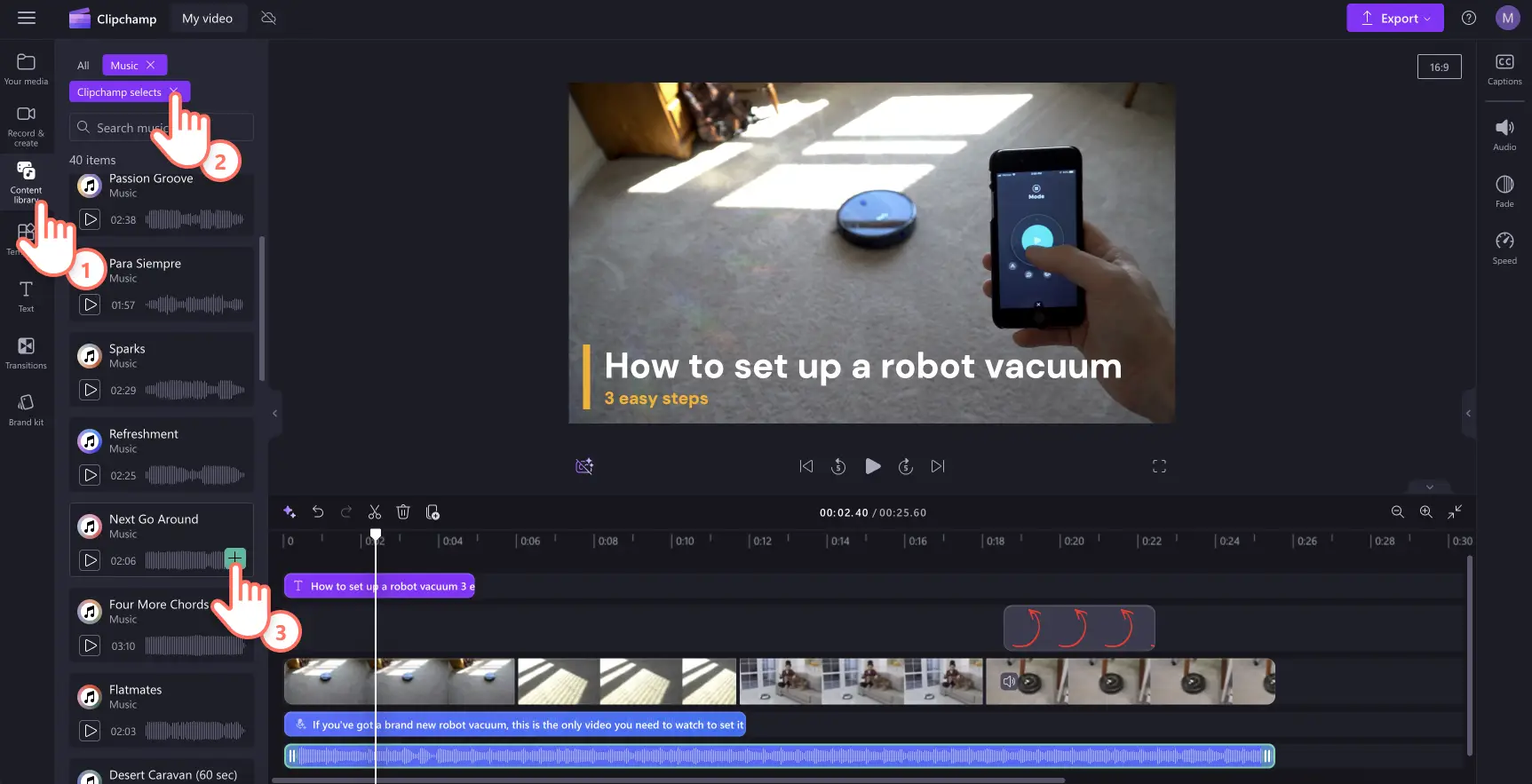Click the Search music field
The image size is (1532, 784).
coord(162,127)
